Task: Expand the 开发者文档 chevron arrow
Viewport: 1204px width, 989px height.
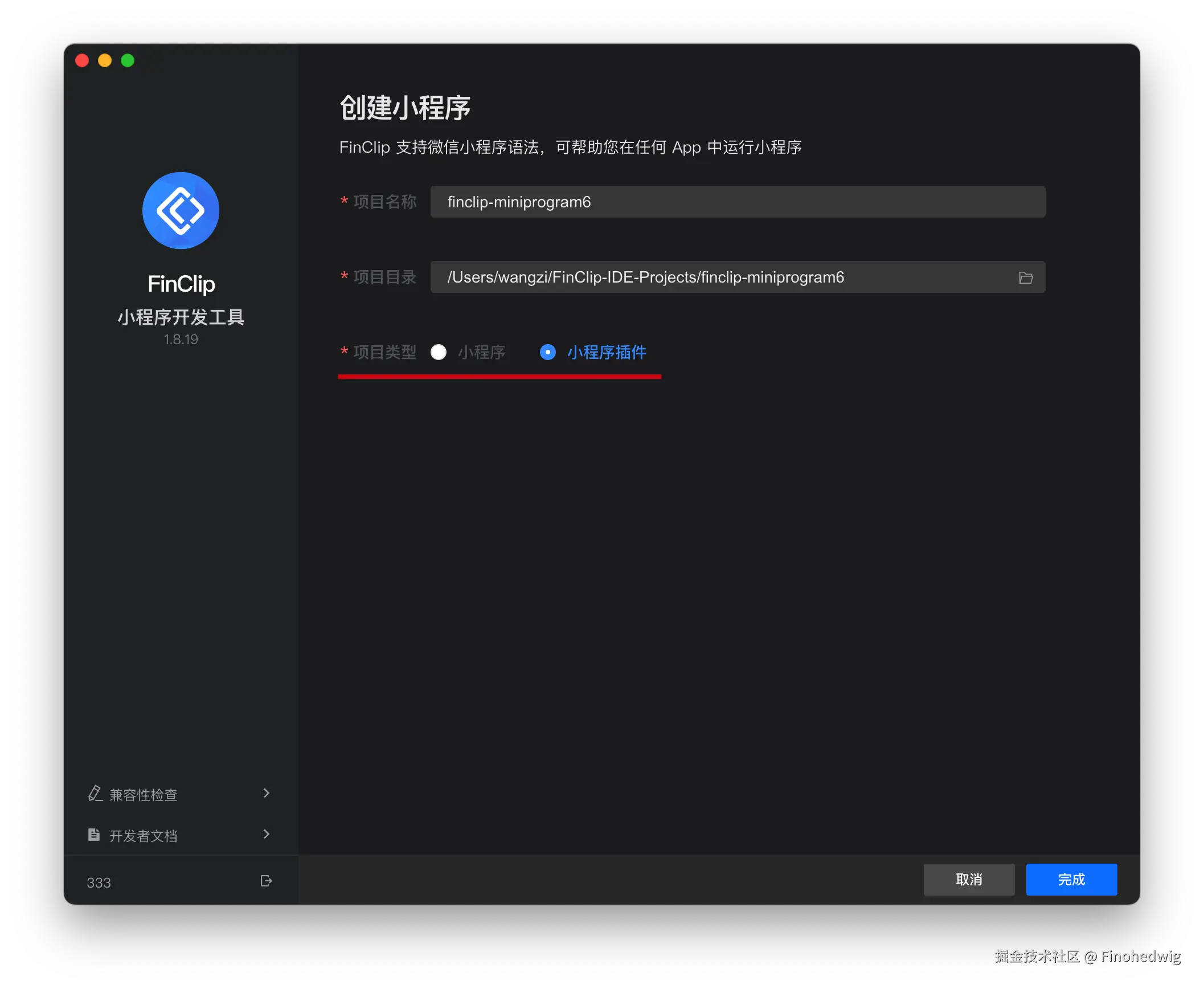Action: tap(266, 834)
